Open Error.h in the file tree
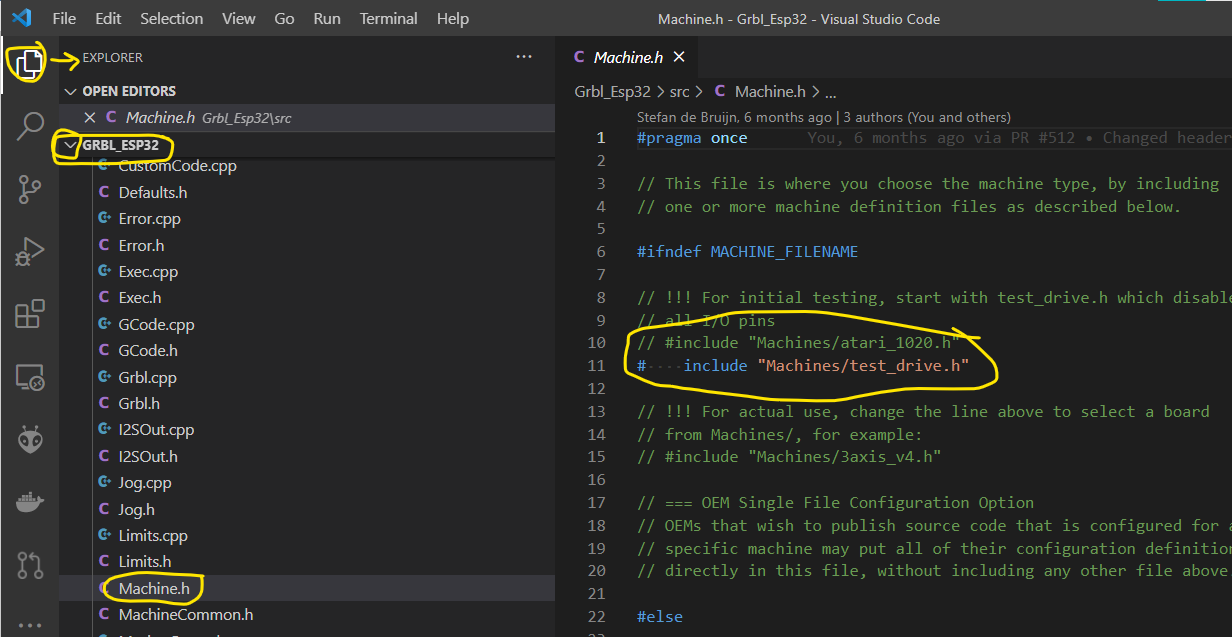Viewport: 1232px width, 637px height. coord(141,245)
